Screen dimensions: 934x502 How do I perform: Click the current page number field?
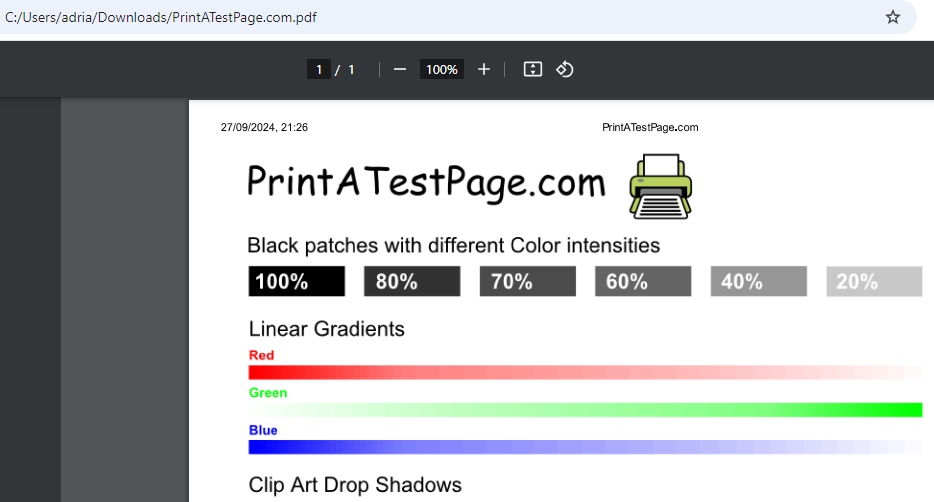point(319,70)
